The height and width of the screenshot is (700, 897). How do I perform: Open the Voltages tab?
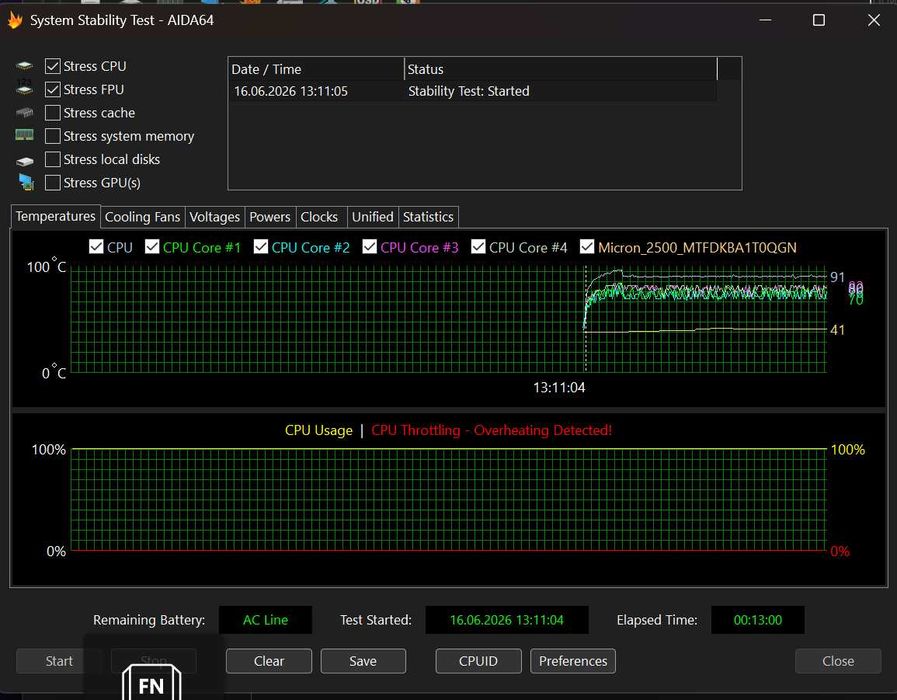click(x=215, y=217)
